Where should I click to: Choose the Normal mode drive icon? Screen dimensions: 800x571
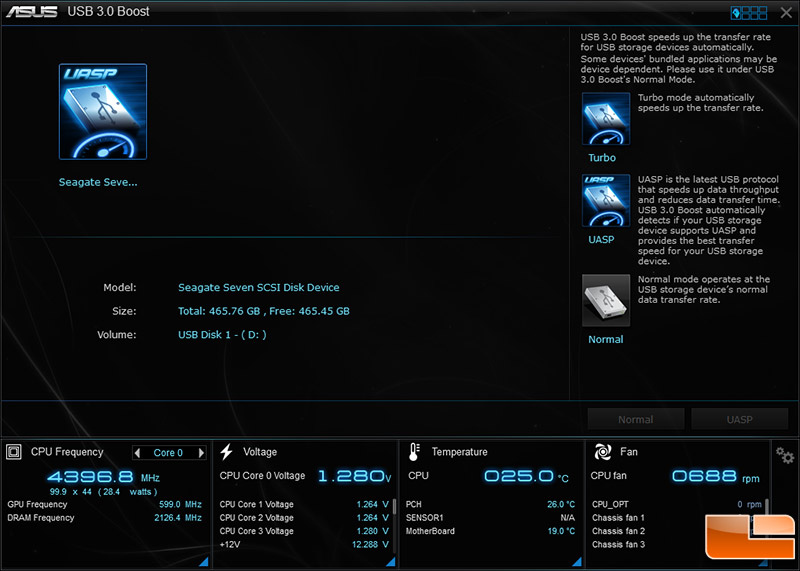coord(606,300)
